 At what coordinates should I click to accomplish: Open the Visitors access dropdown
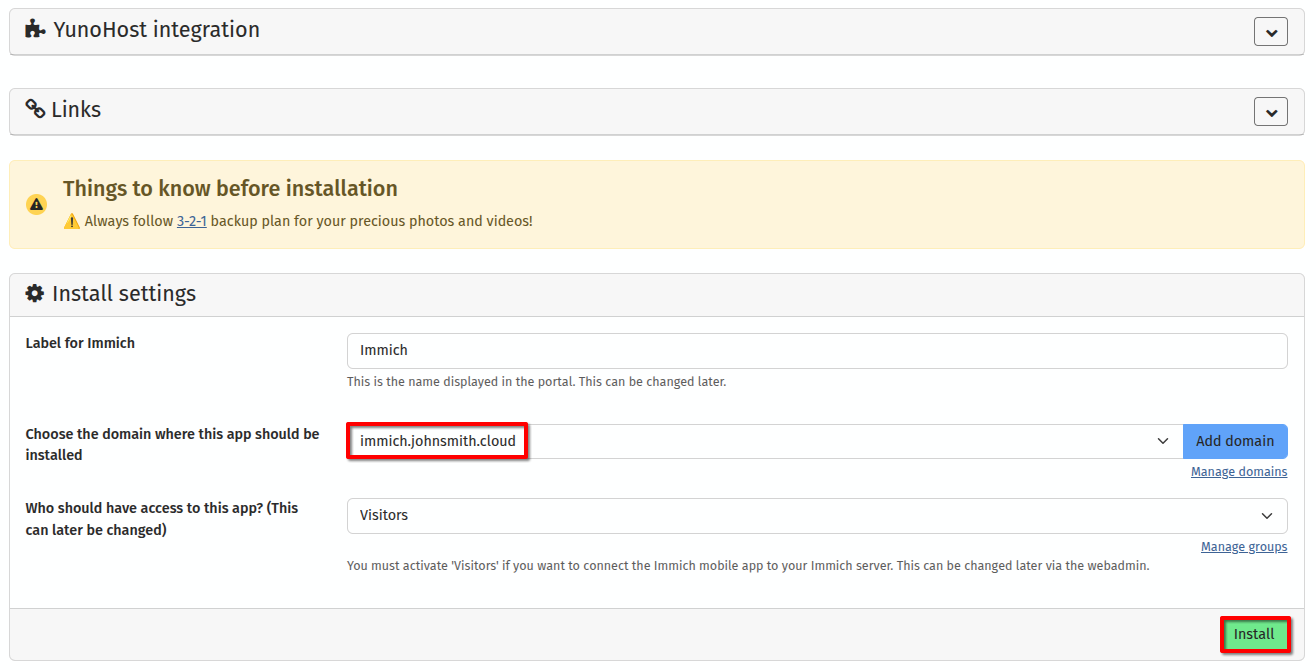817,516
